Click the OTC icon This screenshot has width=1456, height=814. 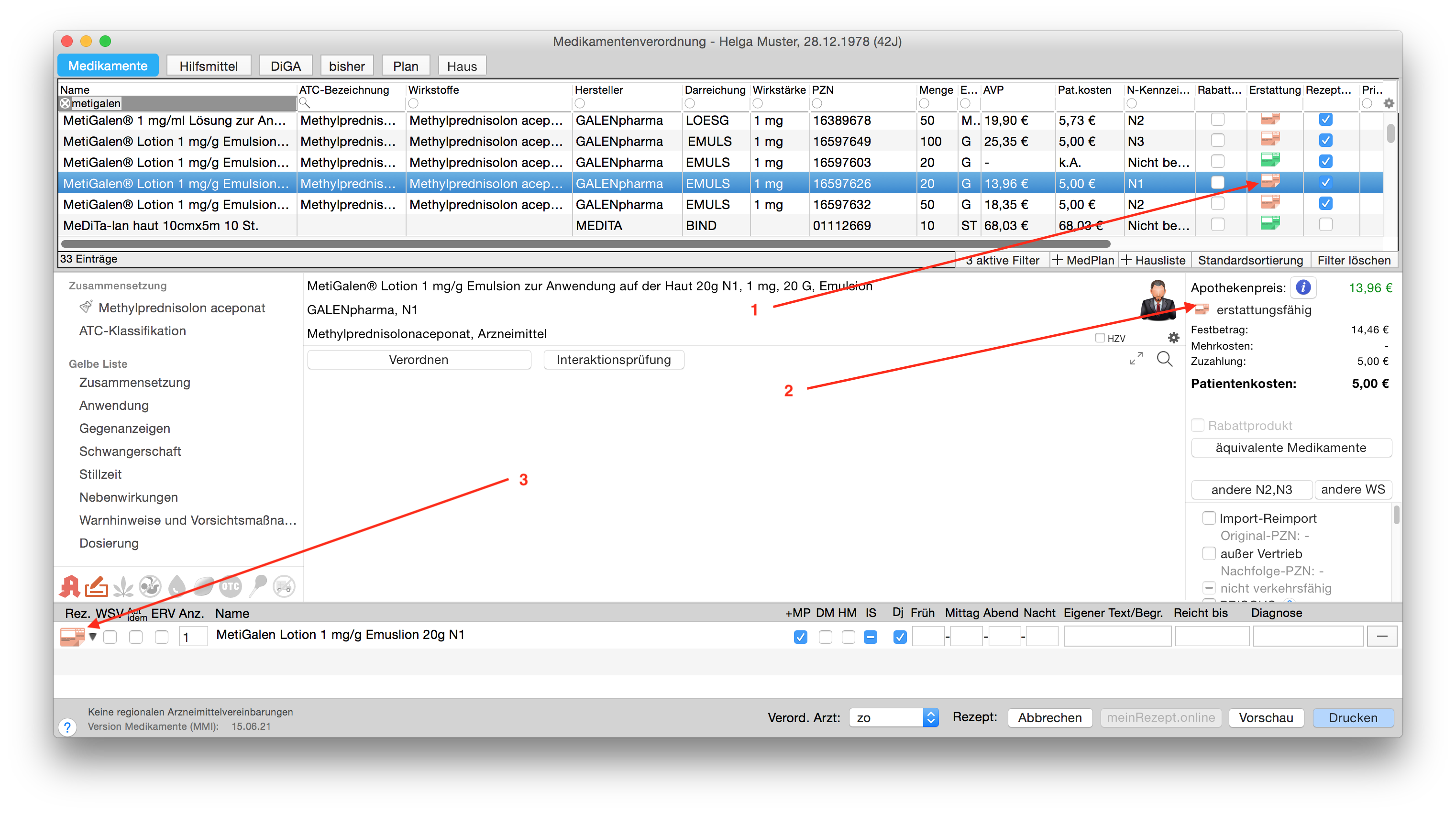[231, 586]
